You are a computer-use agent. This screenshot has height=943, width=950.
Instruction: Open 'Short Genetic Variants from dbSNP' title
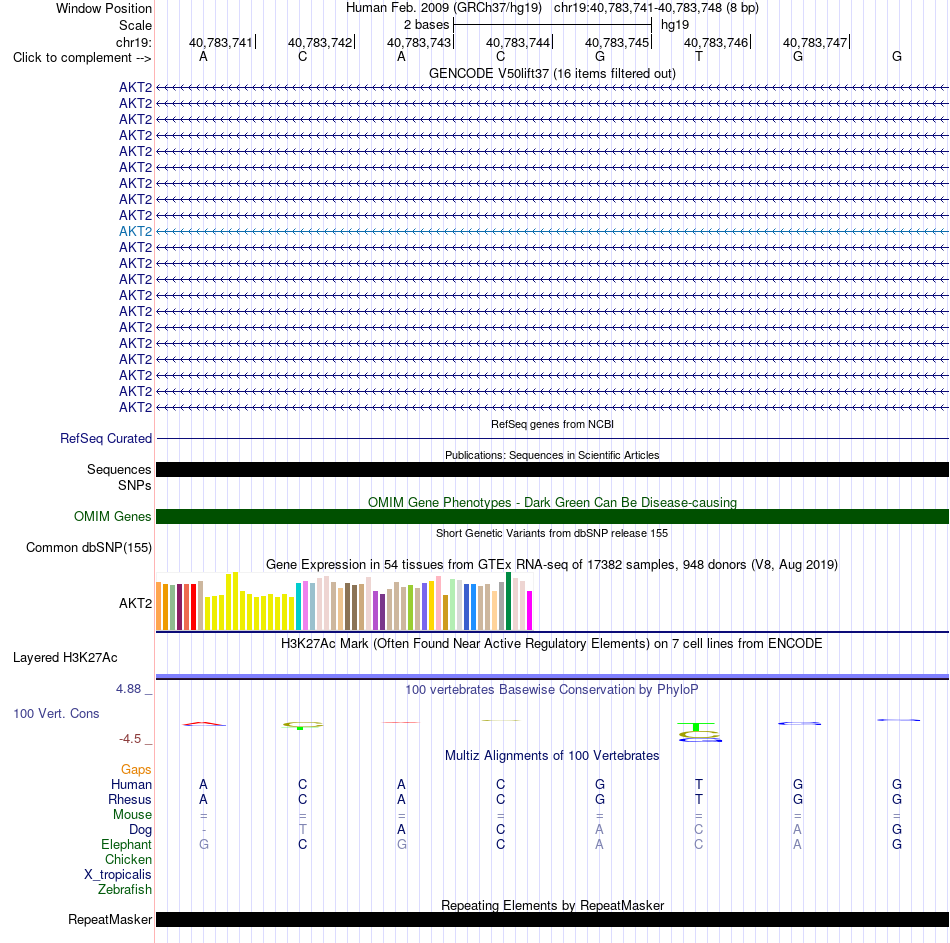pos(552,533)
